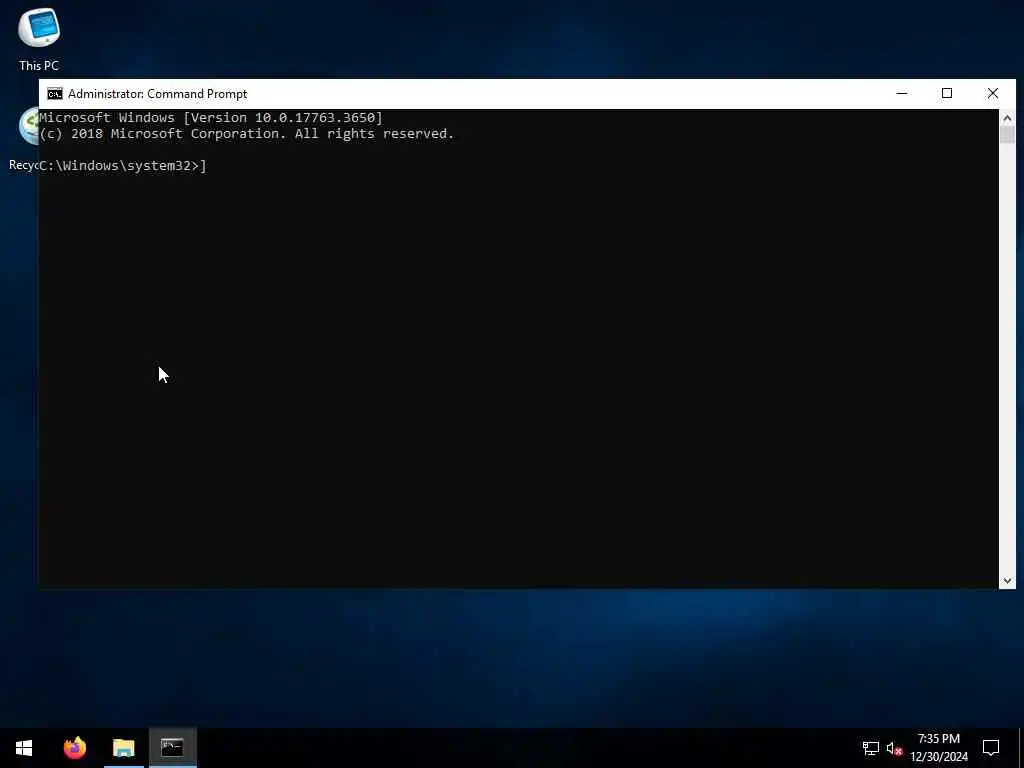Click the Show desktop strip
Screen dimensions: 1024x768
(x=1021, y=748)
